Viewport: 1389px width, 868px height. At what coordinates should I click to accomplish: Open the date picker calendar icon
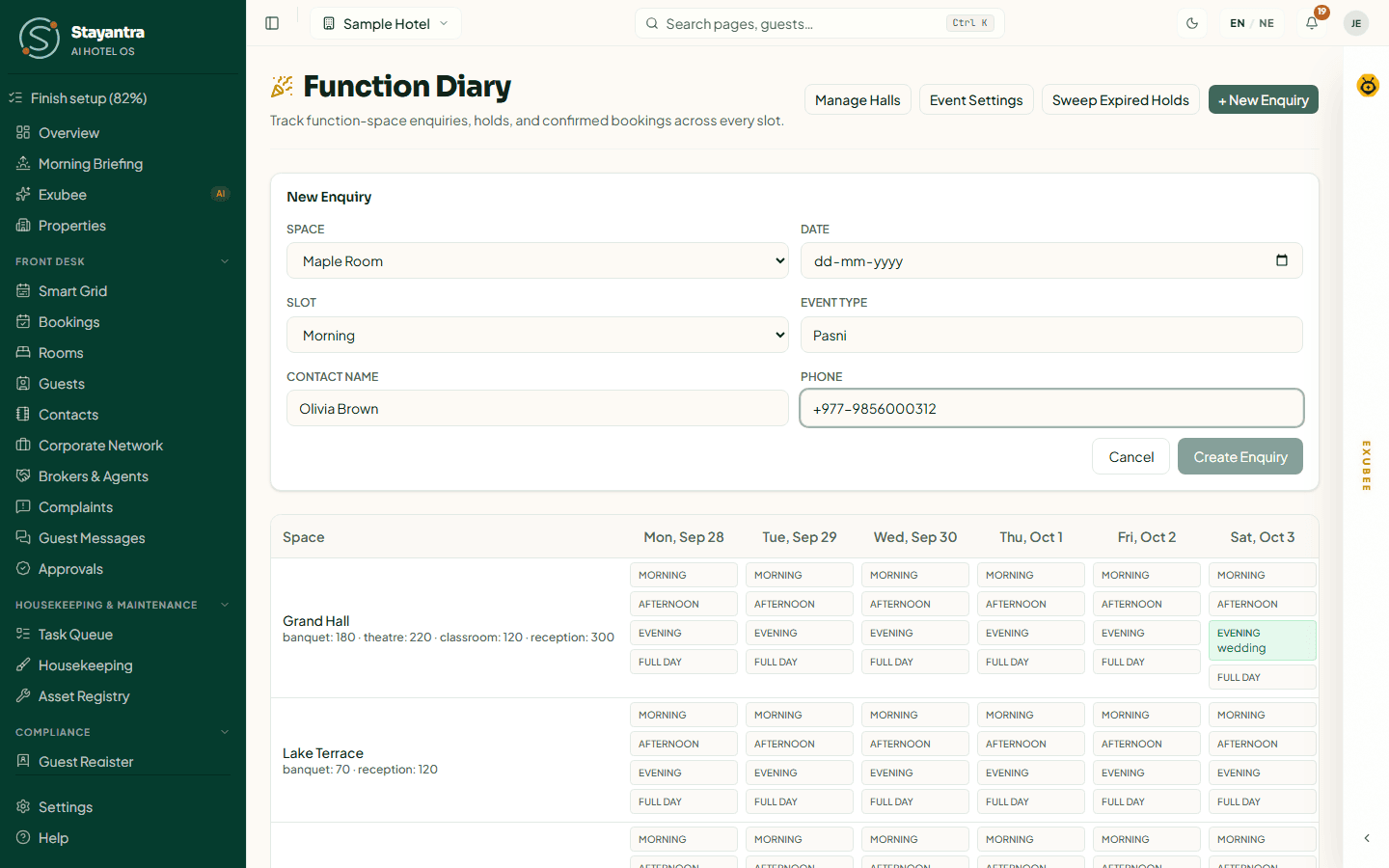tap(1282, 260)
